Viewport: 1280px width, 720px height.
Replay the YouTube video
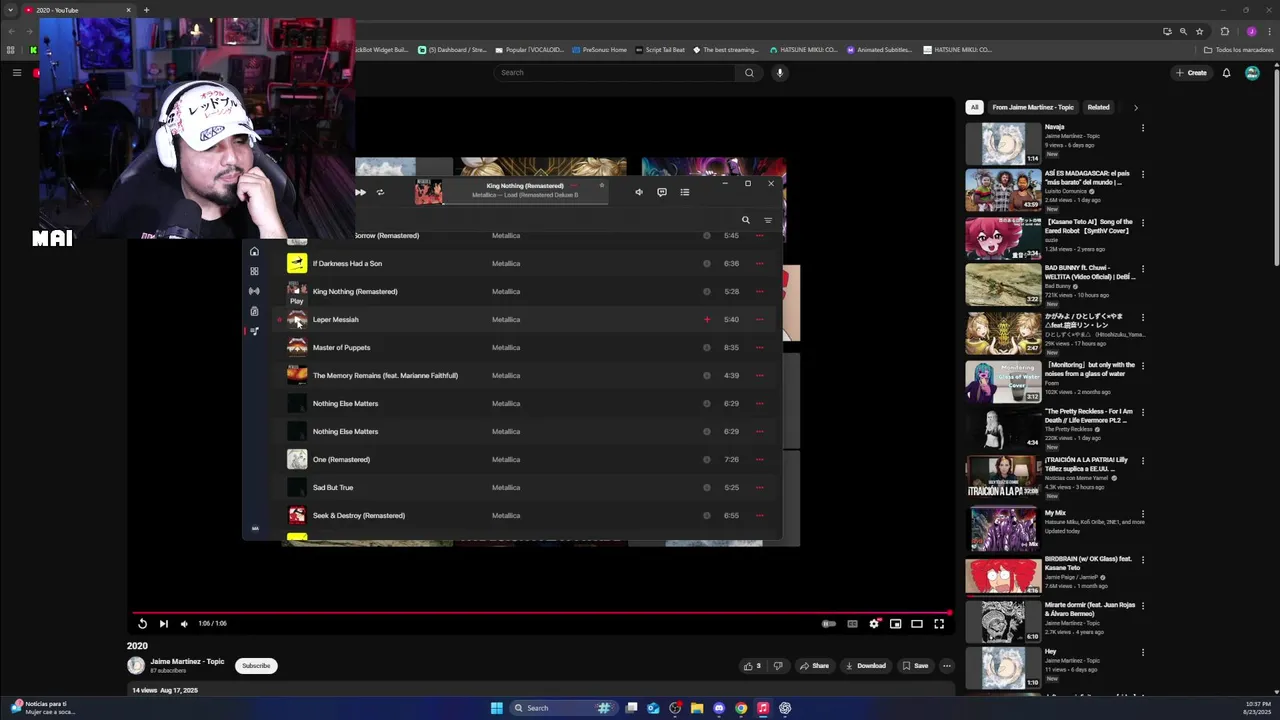click(142, 623)
